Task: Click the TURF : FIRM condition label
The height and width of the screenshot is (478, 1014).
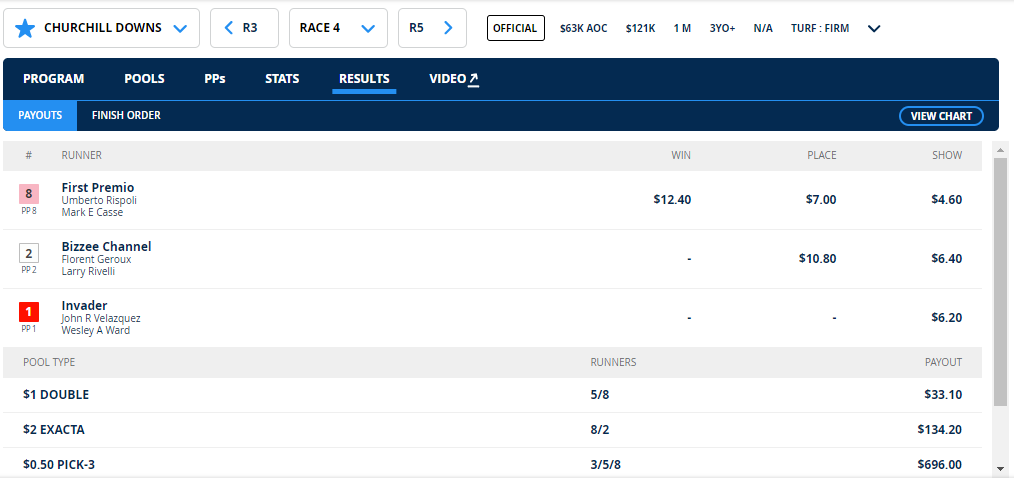Action: click(820, 28)
